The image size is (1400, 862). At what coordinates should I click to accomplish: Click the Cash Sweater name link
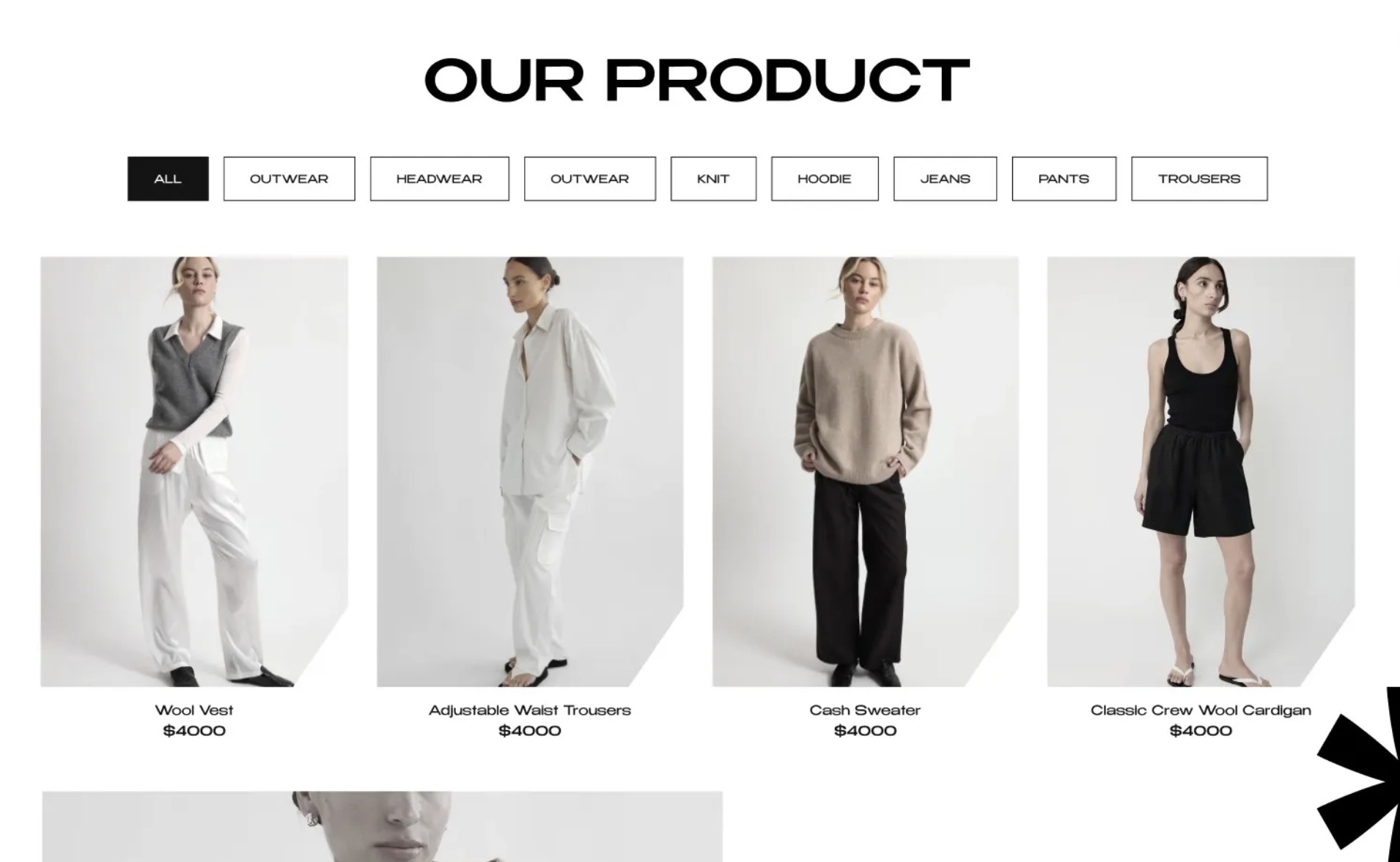tap(865, 710)
